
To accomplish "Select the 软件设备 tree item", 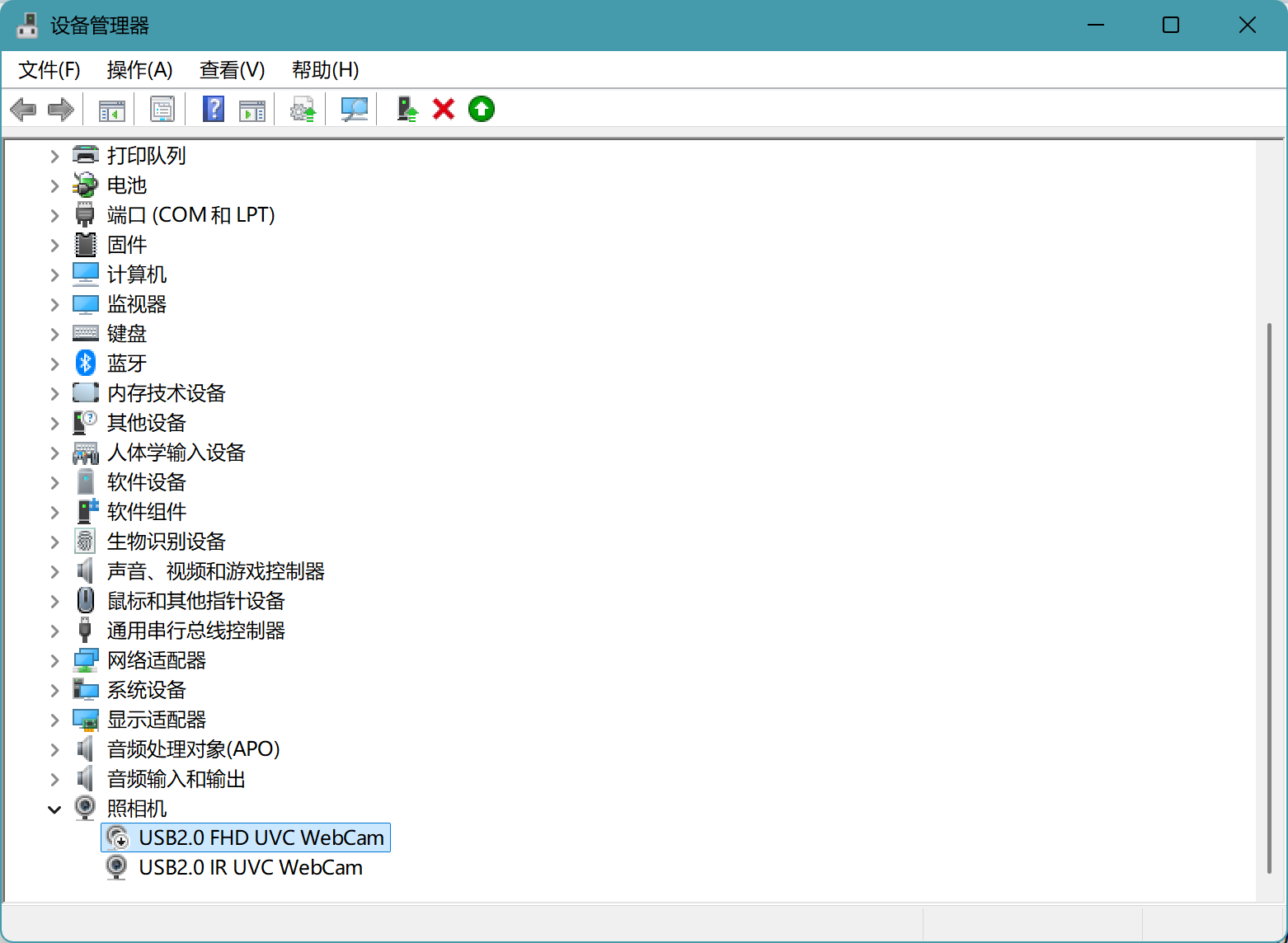I will 146,481.
